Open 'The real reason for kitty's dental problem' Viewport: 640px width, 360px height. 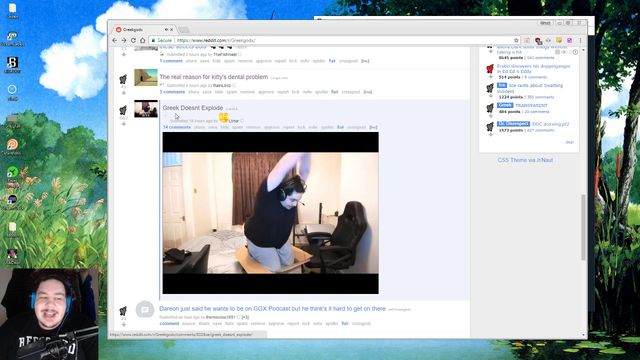click(x=213, y=77)
